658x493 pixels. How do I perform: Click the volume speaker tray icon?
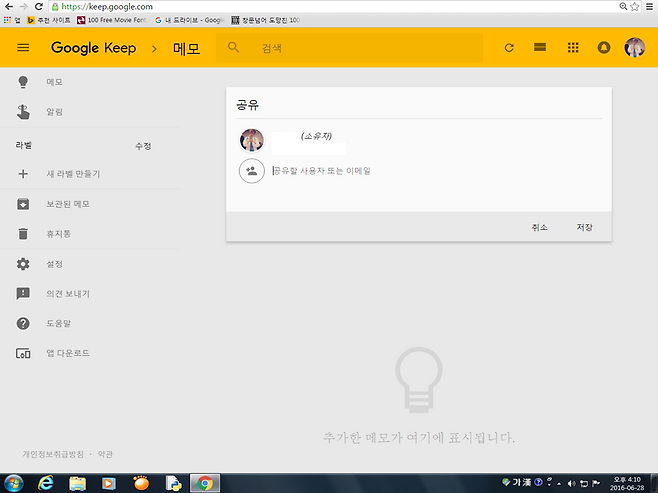[x=571, y=483]
